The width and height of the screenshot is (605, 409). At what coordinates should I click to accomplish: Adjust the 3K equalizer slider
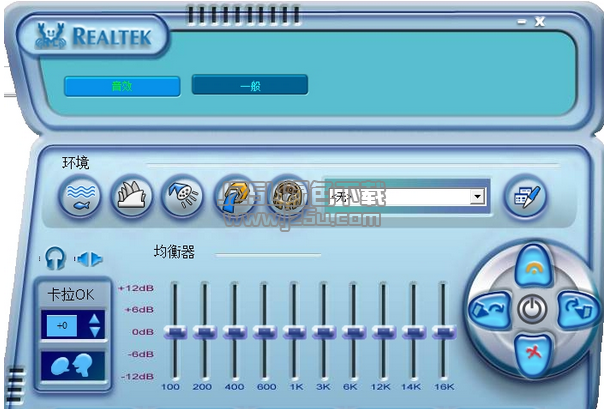(324, 332)
